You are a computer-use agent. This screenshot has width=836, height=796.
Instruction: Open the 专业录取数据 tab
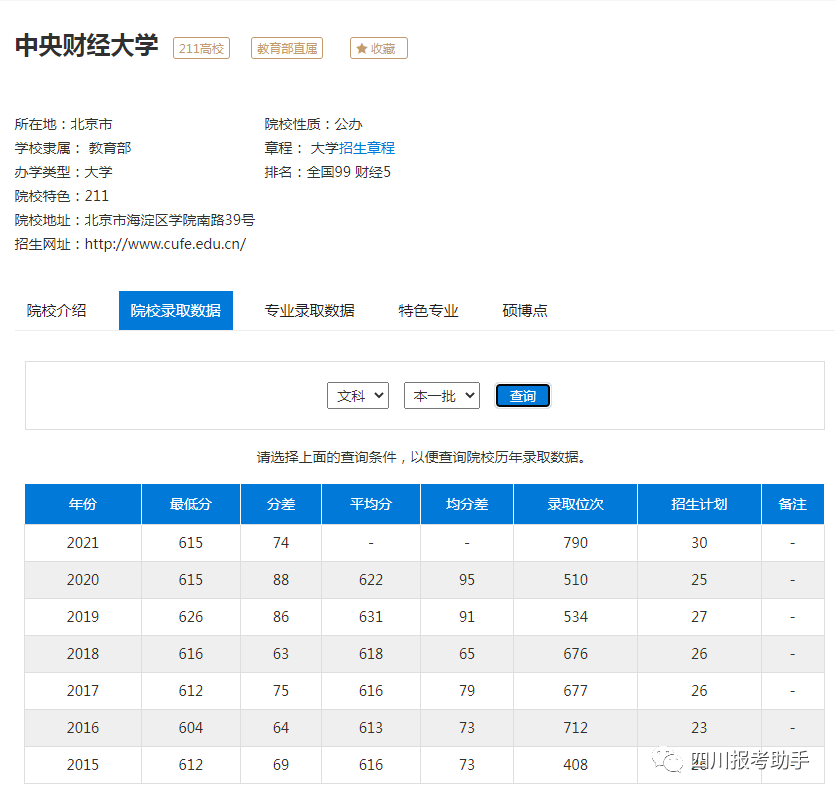tap(310, 310)
